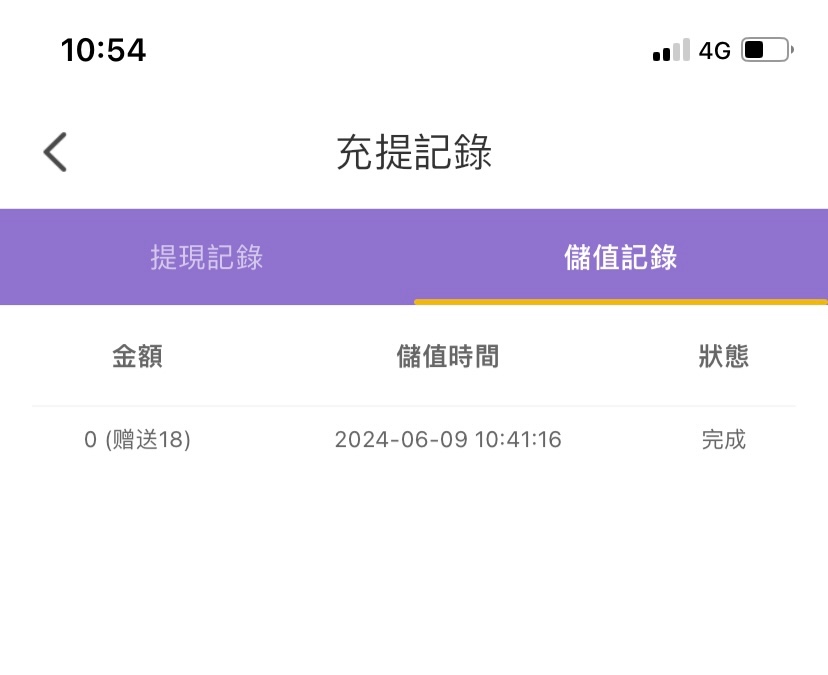
Task: Click the 狀態 column header
Action: coord(723,356)
